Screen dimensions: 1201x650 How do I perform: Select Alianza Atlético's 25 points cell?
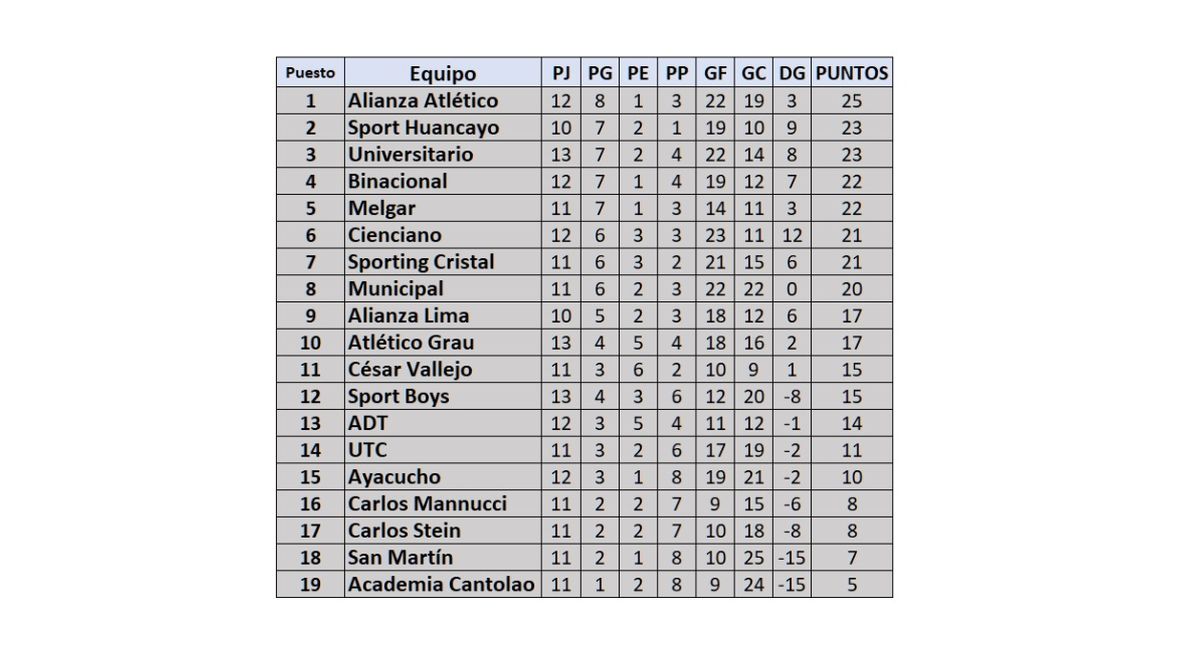click(x=851, y=100)
